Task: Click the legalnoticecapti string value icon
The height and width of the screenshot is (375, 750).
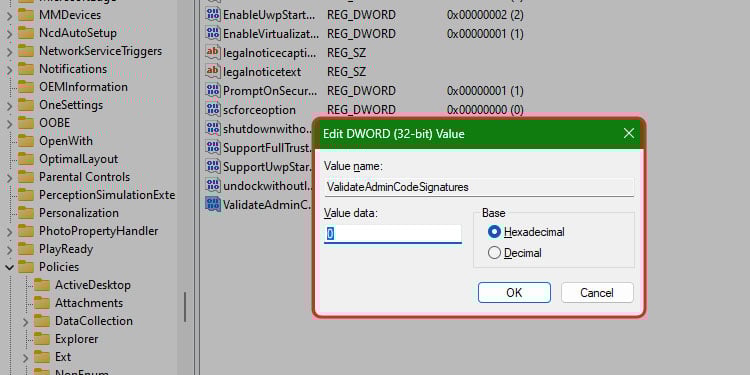Action: pos(212,53)
